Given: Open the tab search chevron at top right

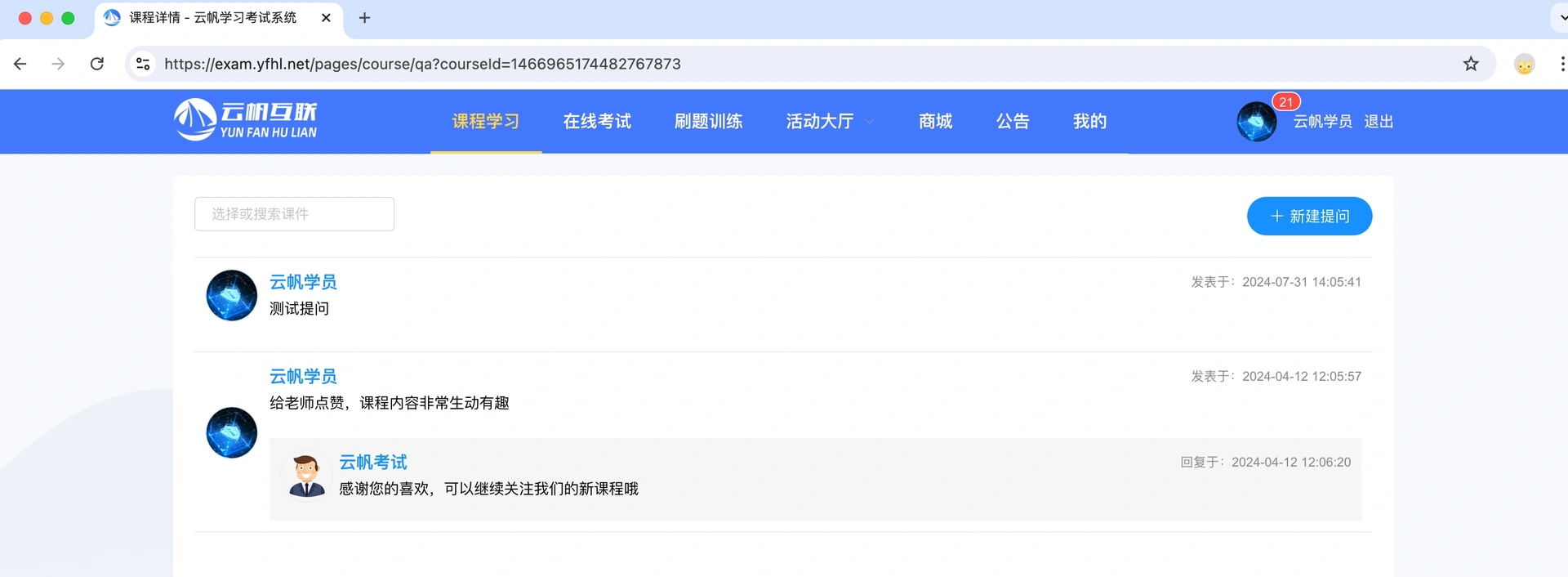Looking at the screenshot, I should (x=1561, y=17).
